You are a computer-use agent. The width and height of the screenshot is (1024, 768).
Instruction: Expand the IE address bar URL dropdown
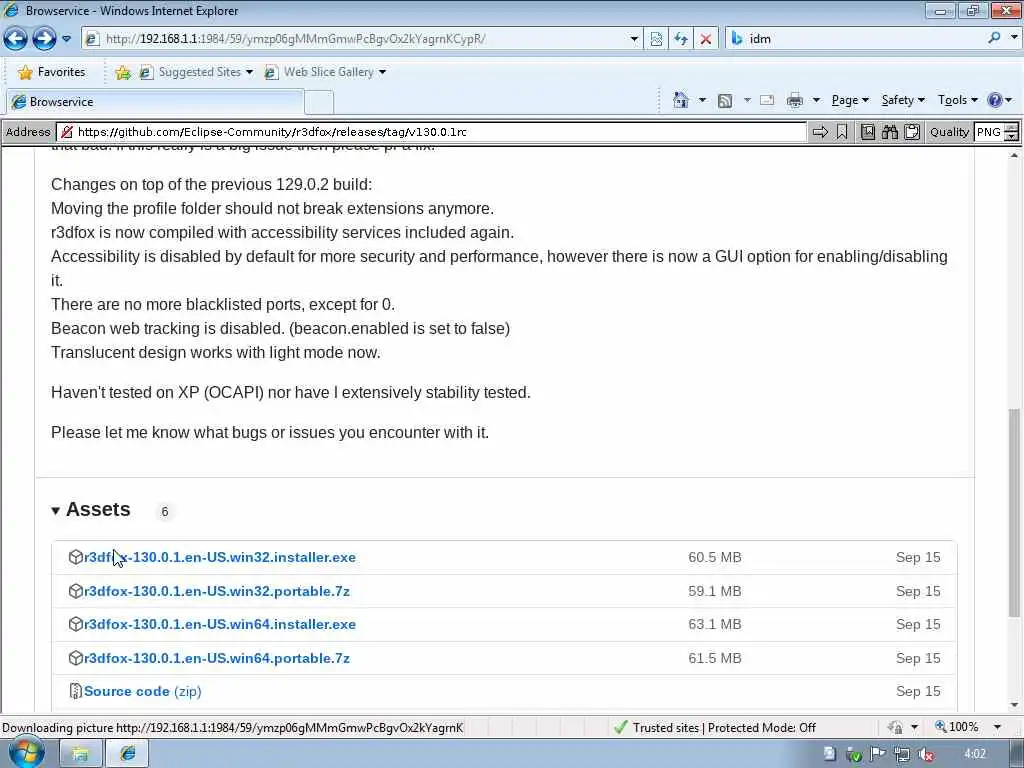(x=633, y=39)
